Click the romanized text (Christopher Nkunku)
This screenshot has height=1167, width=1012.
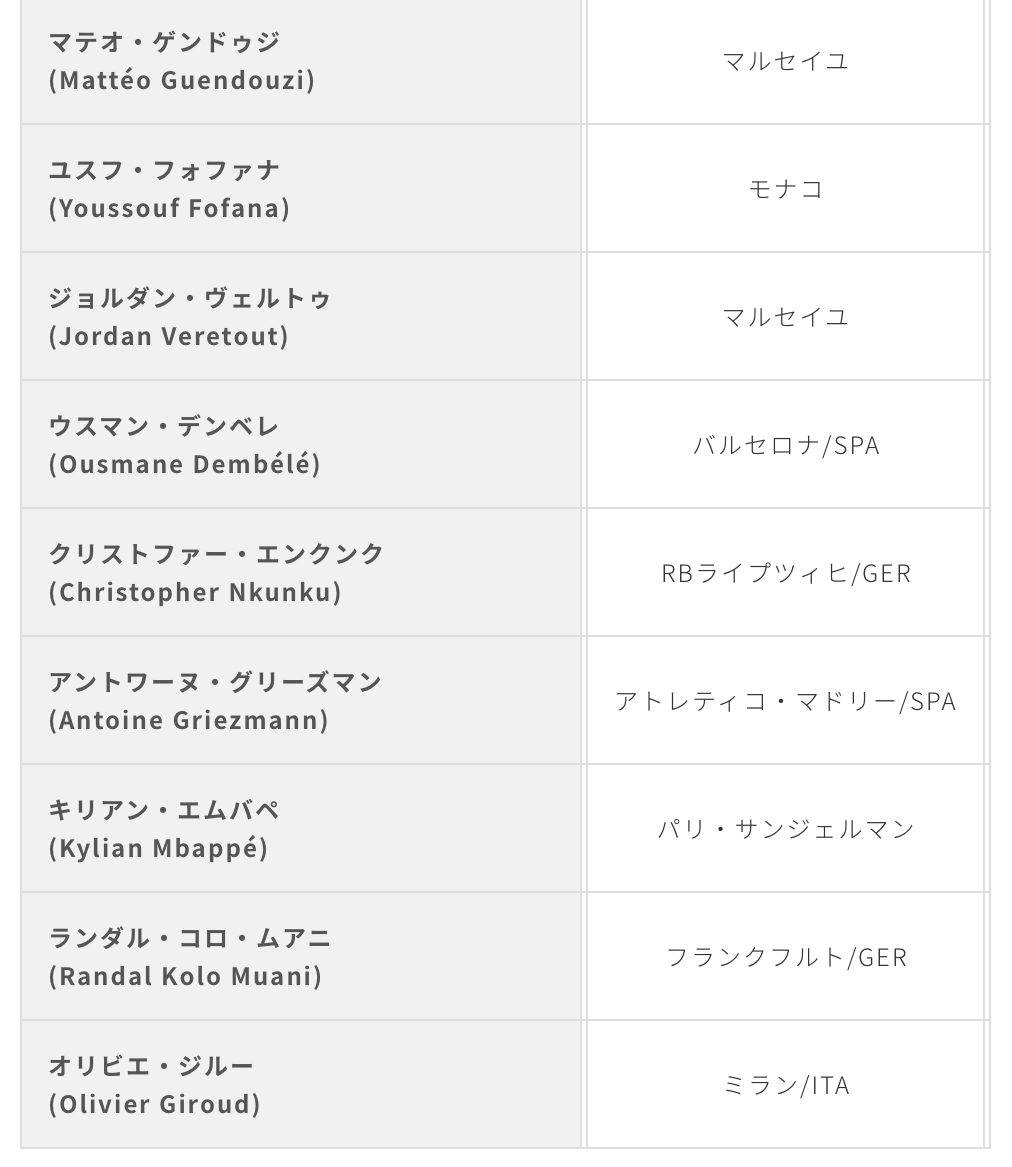(x=195, y=593)
